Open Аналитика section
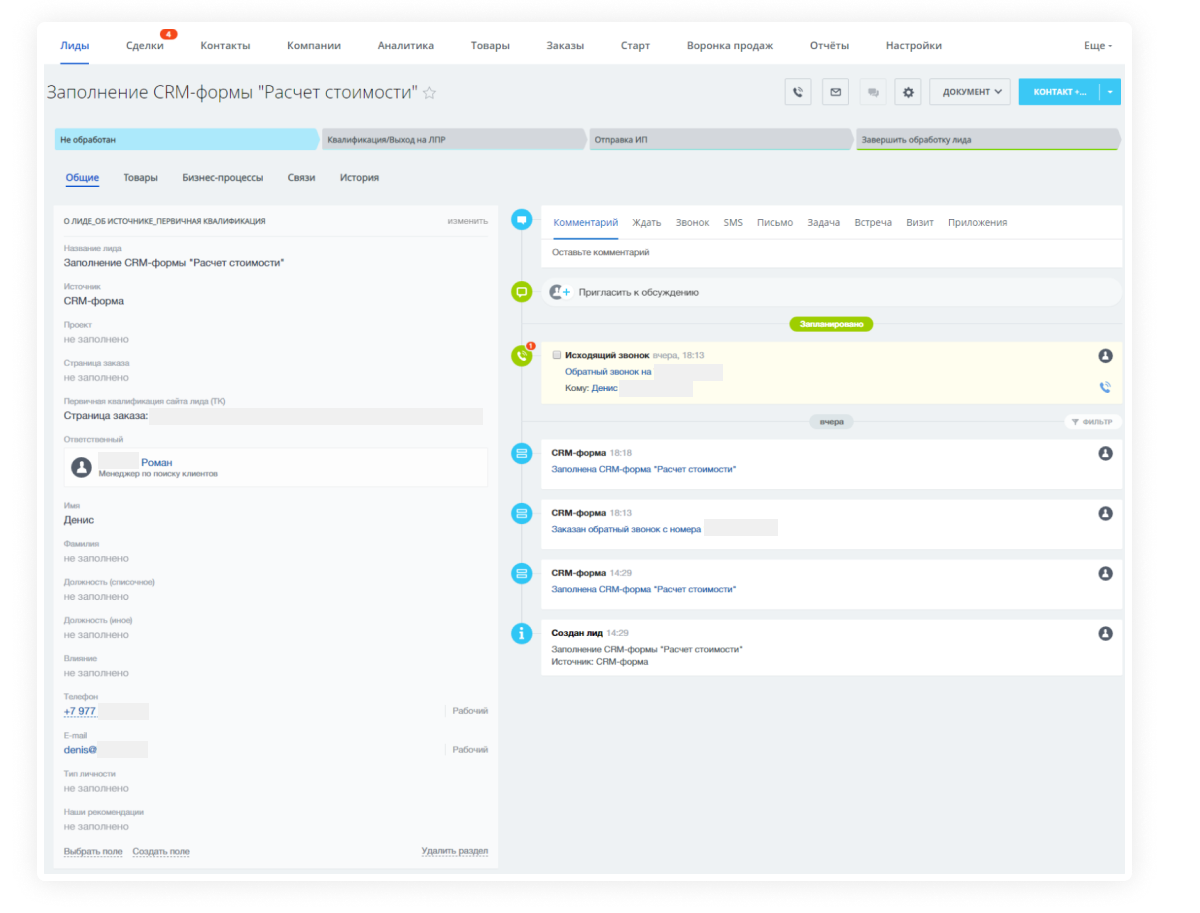Screen dimensions: 1200x913 (406, 46)
